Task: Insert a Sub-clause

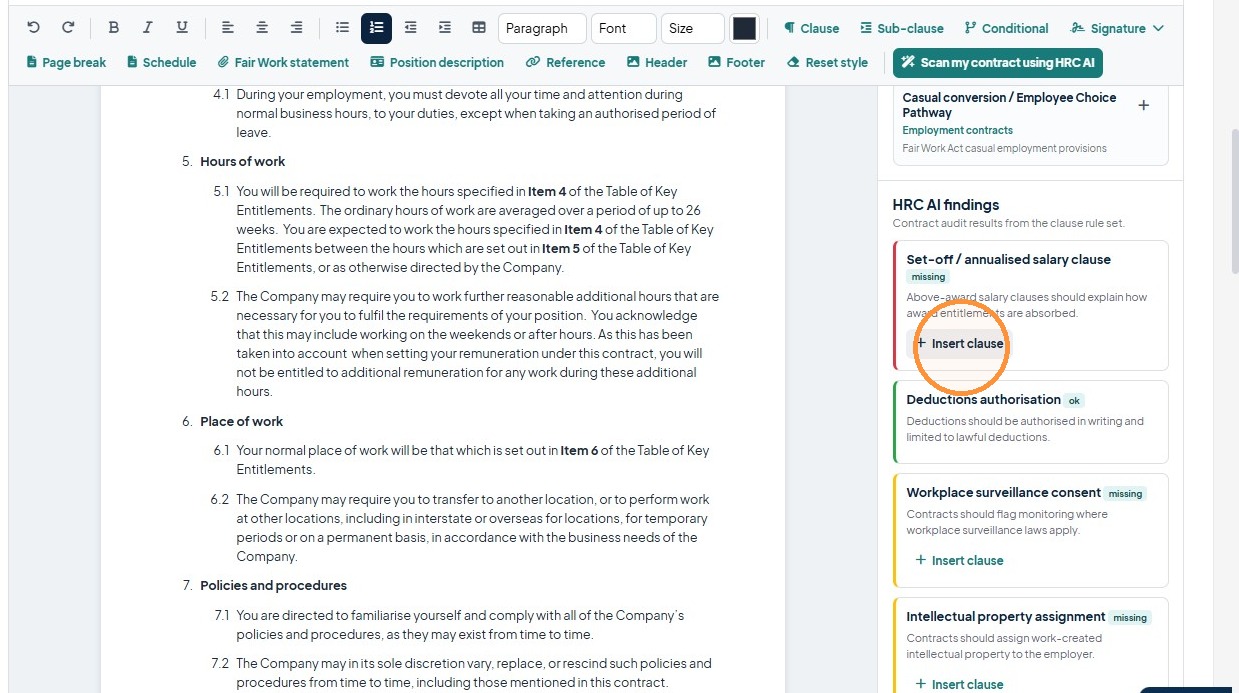Action: (x=902, y=28)
